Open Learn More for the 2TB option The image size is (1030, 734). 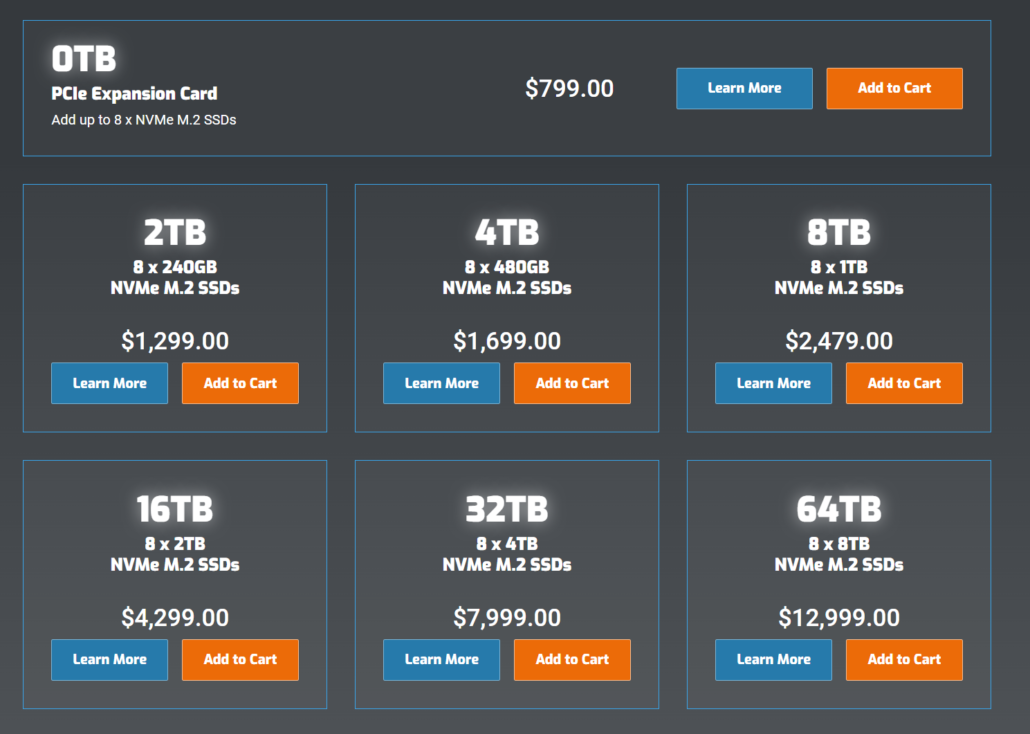109,383
